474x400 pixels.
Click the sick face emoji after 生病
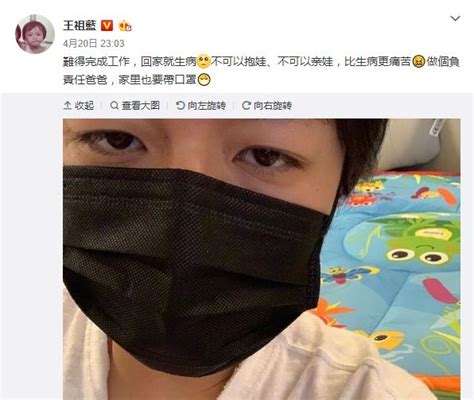[x=204, y=62]
